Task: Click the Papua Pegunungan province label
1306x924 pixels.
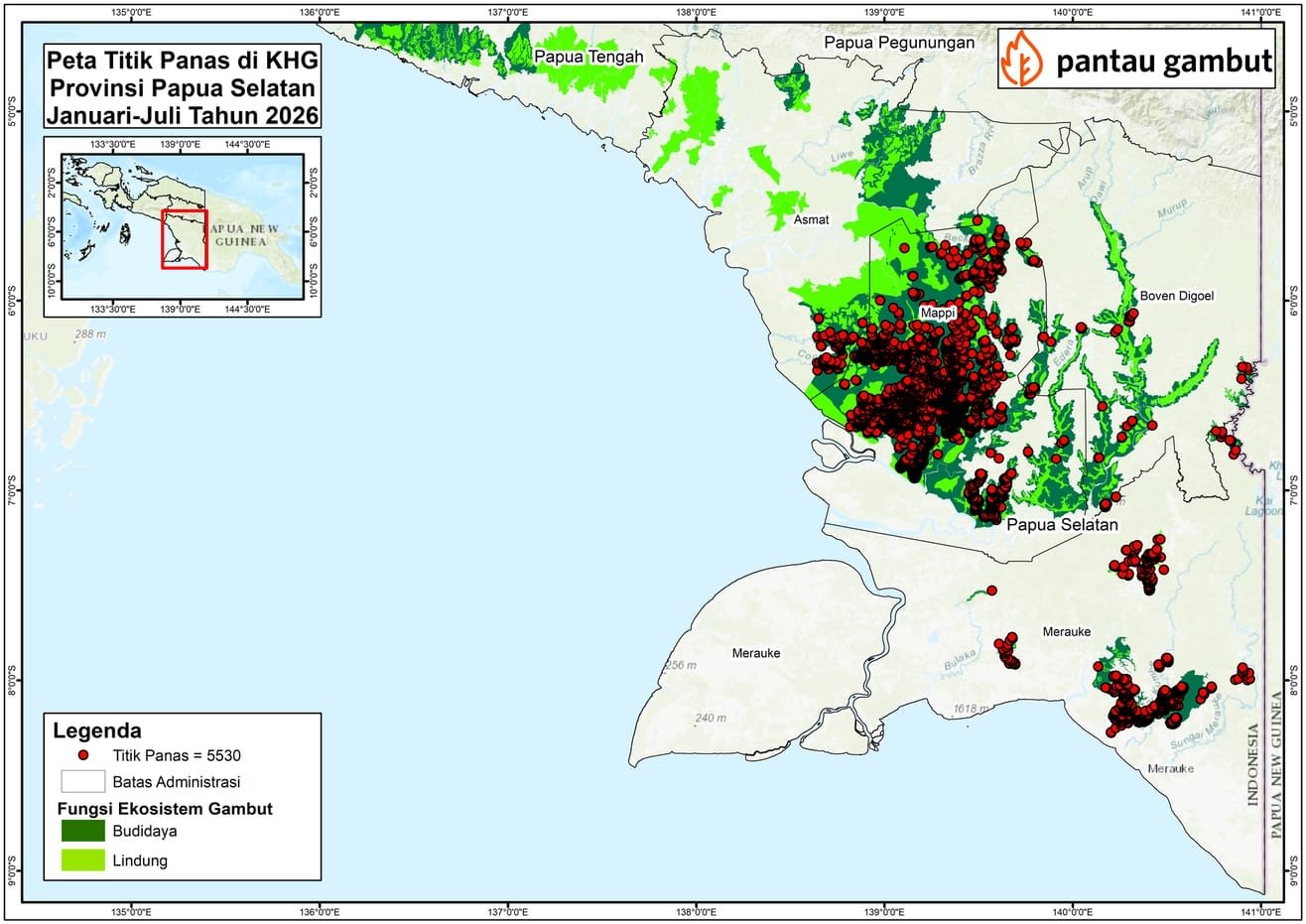Action: (899, 43)
